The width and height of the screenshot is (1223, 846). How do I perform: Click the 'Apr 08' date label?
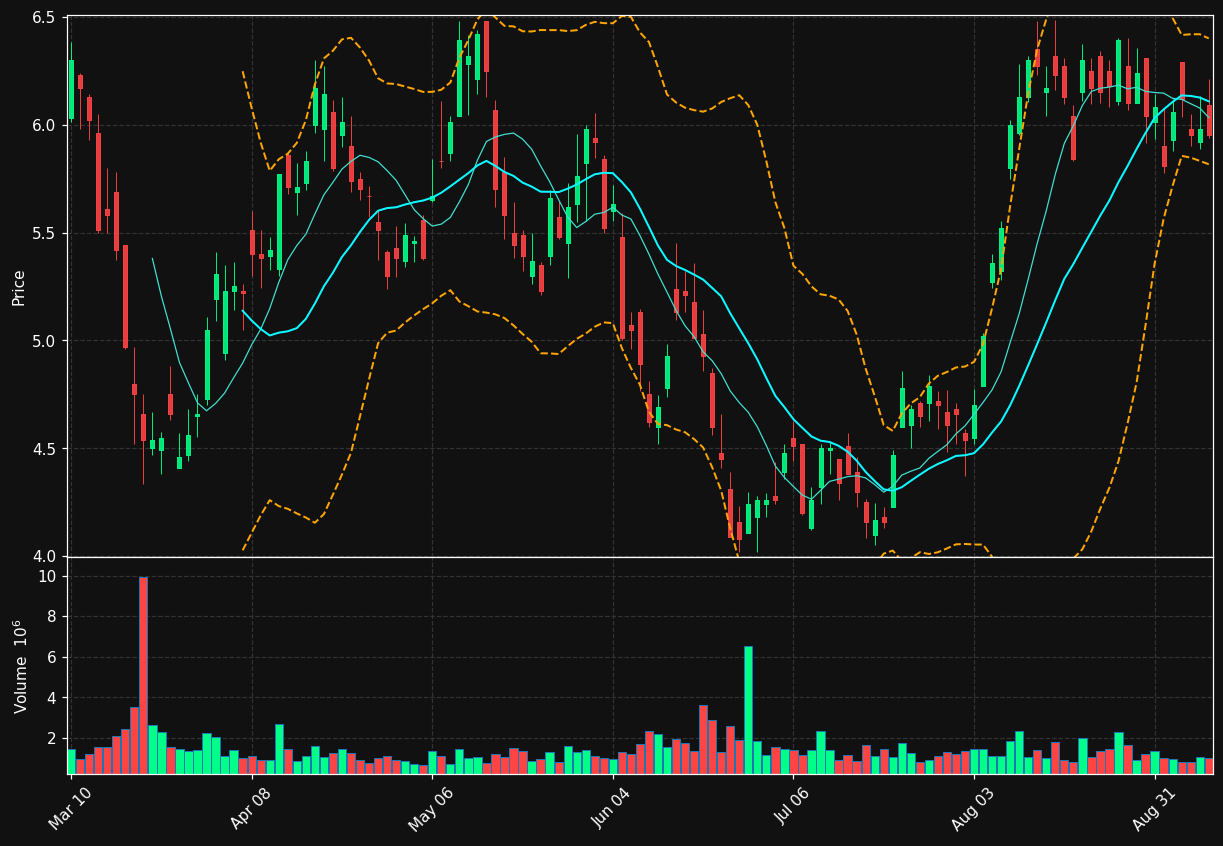point(250,809)
